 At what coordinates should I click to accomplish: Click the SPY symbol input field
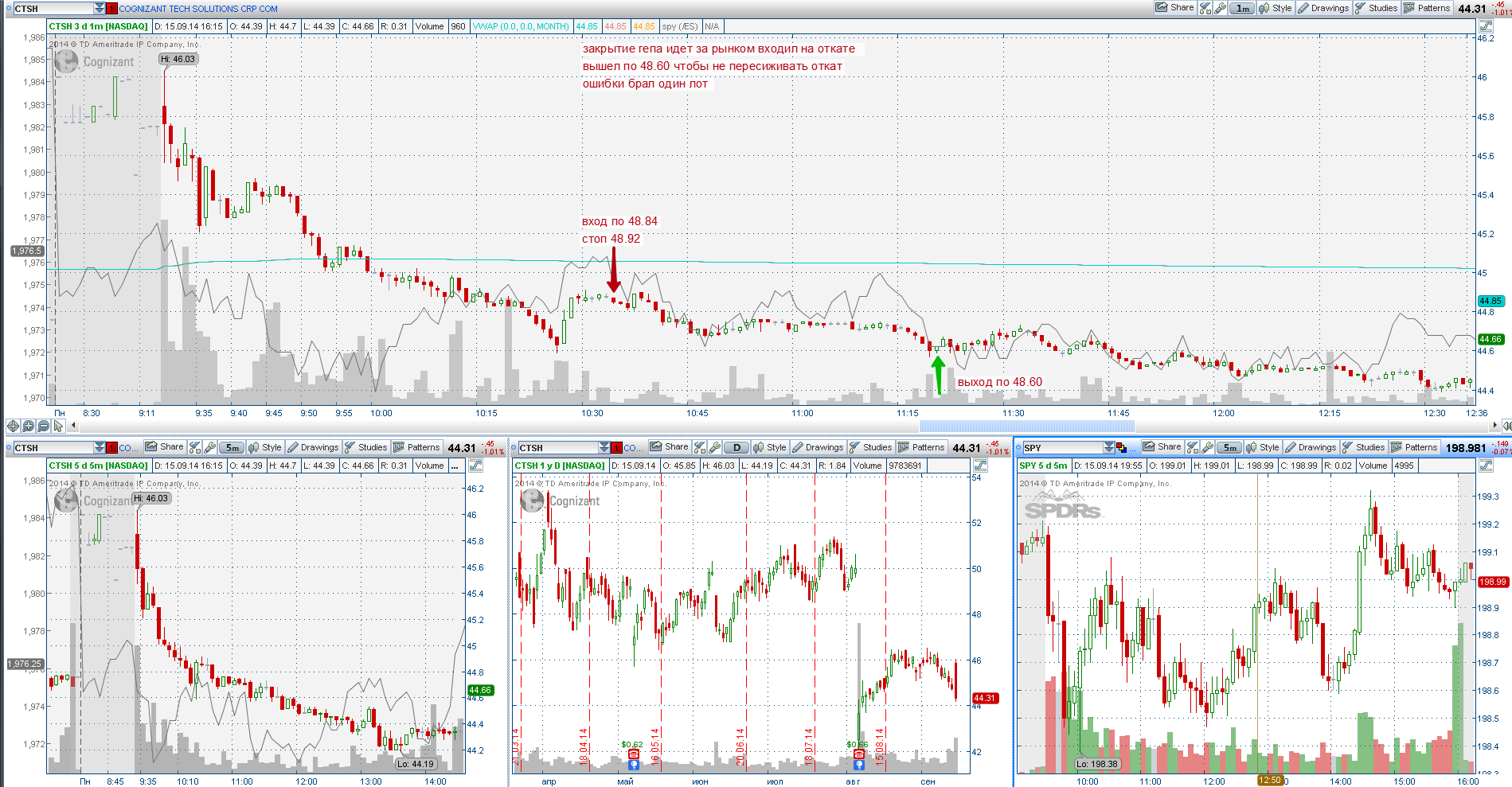1062,447
